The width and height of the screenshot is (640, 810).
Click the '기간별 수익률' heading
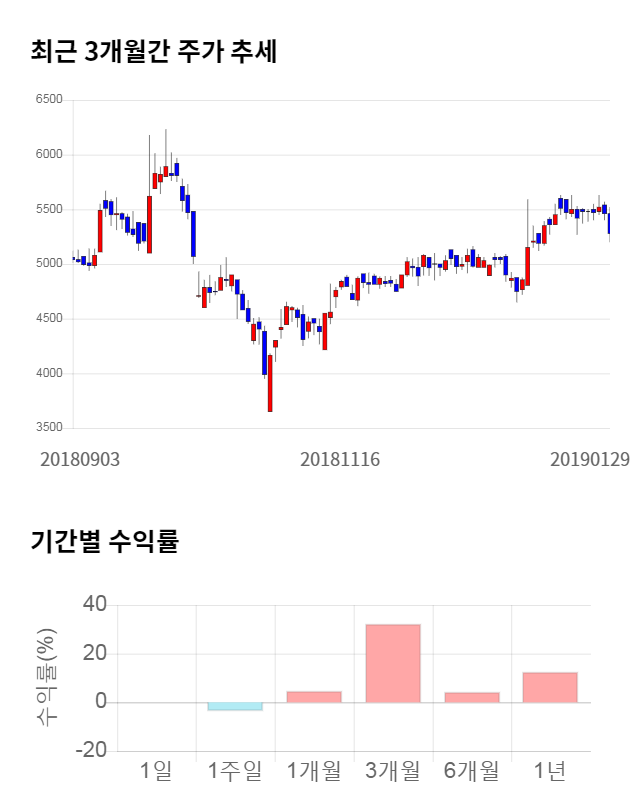click(104, 543)
